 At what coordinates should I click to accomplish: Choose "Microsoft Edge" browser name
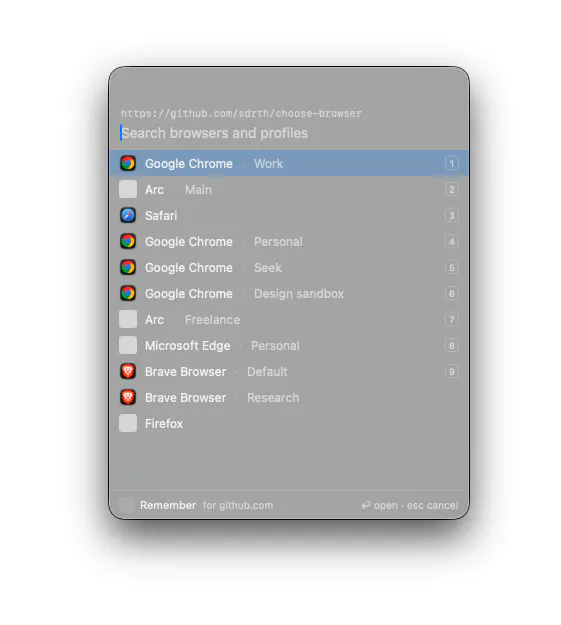pos(188,346)
